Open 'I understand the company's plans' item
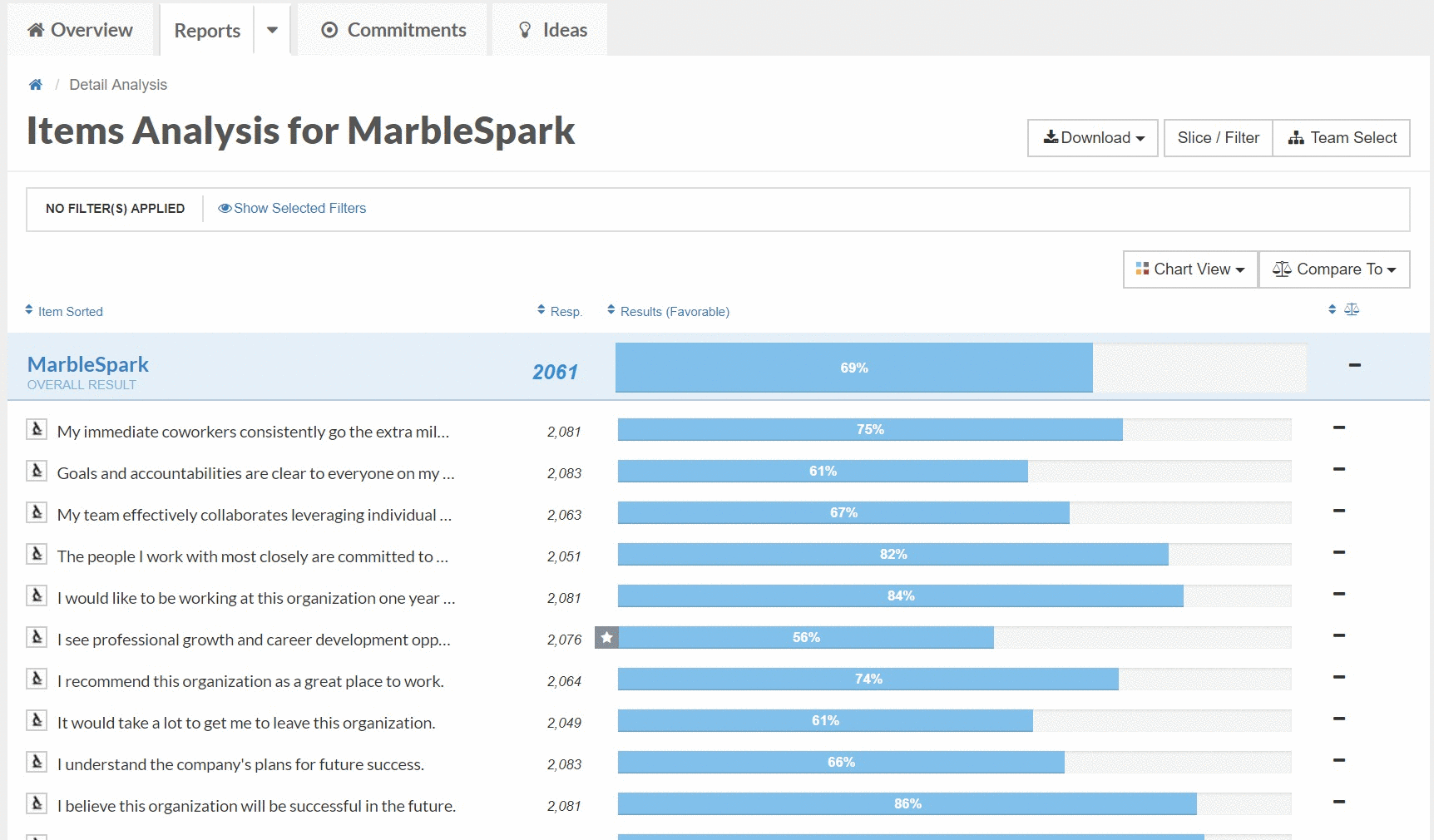 [240, 764]
